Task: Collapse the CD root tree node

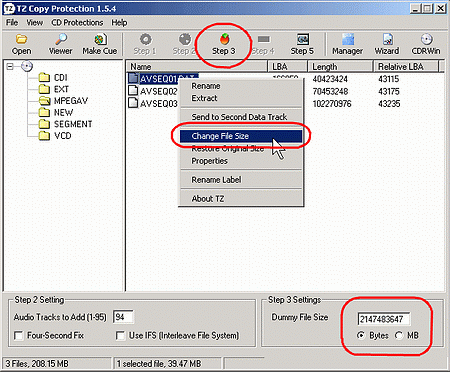Action: point(10,66)
